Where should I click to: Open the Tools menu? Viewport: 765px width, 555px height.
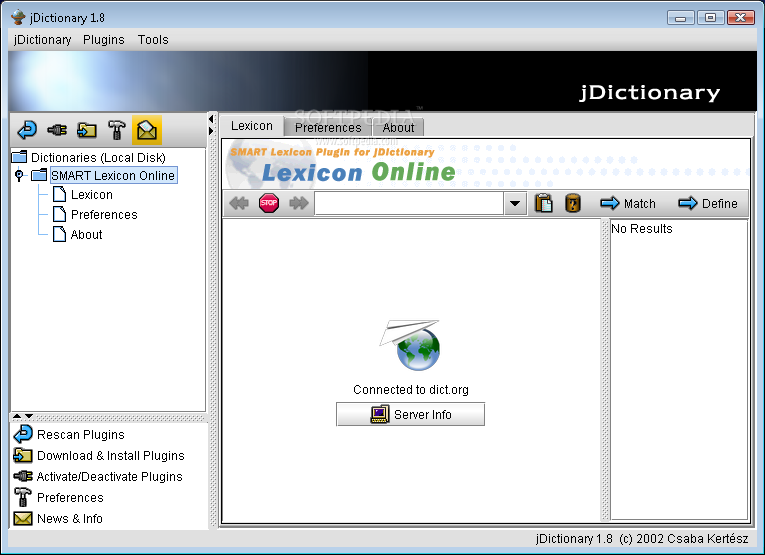[153, 40]
